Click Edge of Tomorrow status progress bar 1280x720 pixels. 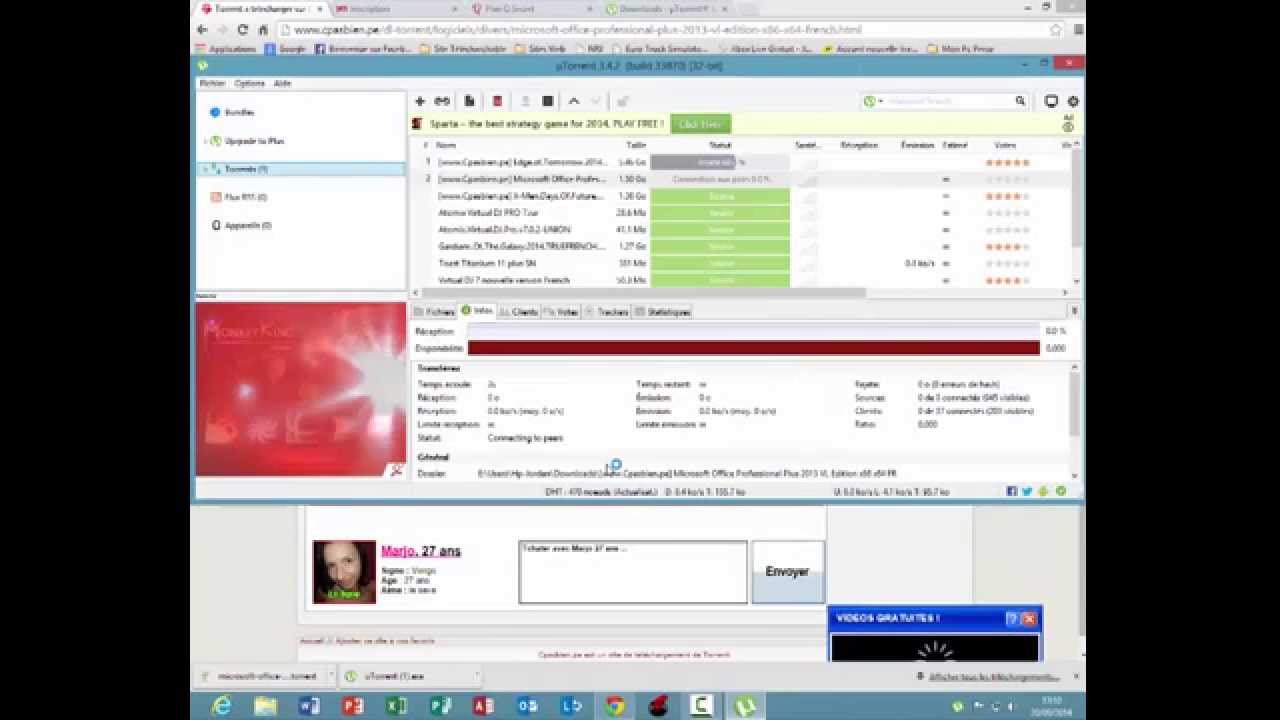coord(720,162)
